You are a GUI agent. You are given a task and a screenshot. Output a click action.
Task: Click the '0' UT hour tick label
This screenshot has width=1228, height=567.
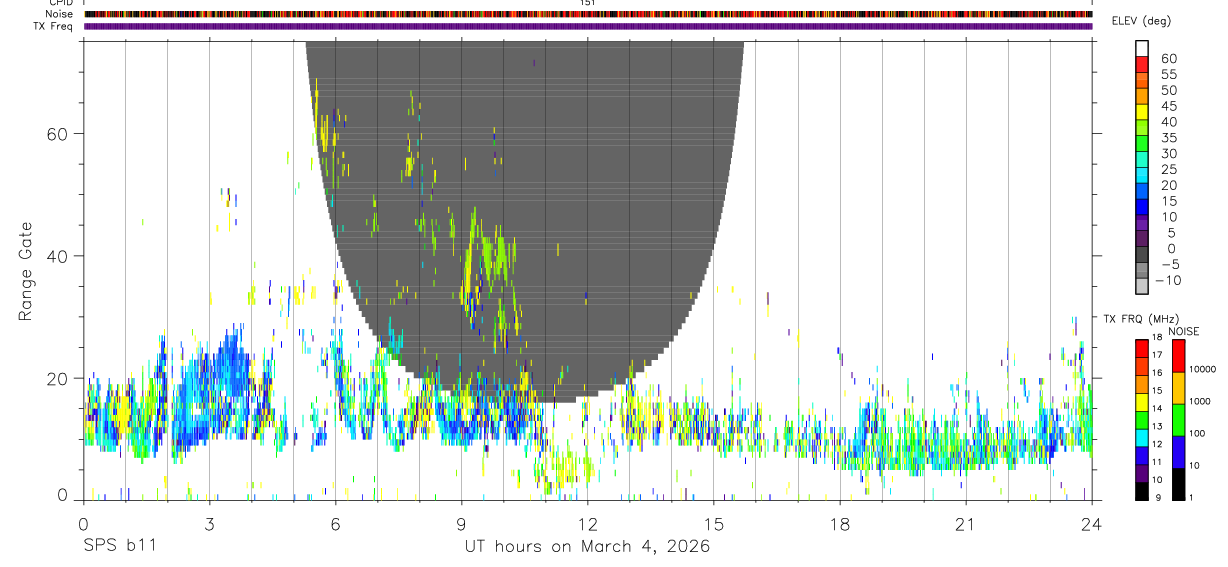(x=83, y=524)
